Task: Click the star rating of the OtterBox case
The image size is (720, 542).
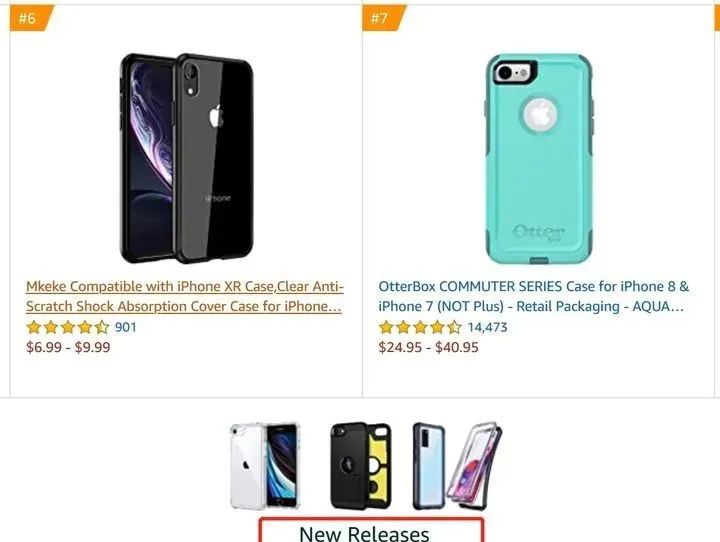Action: click(x=420, y=327)
